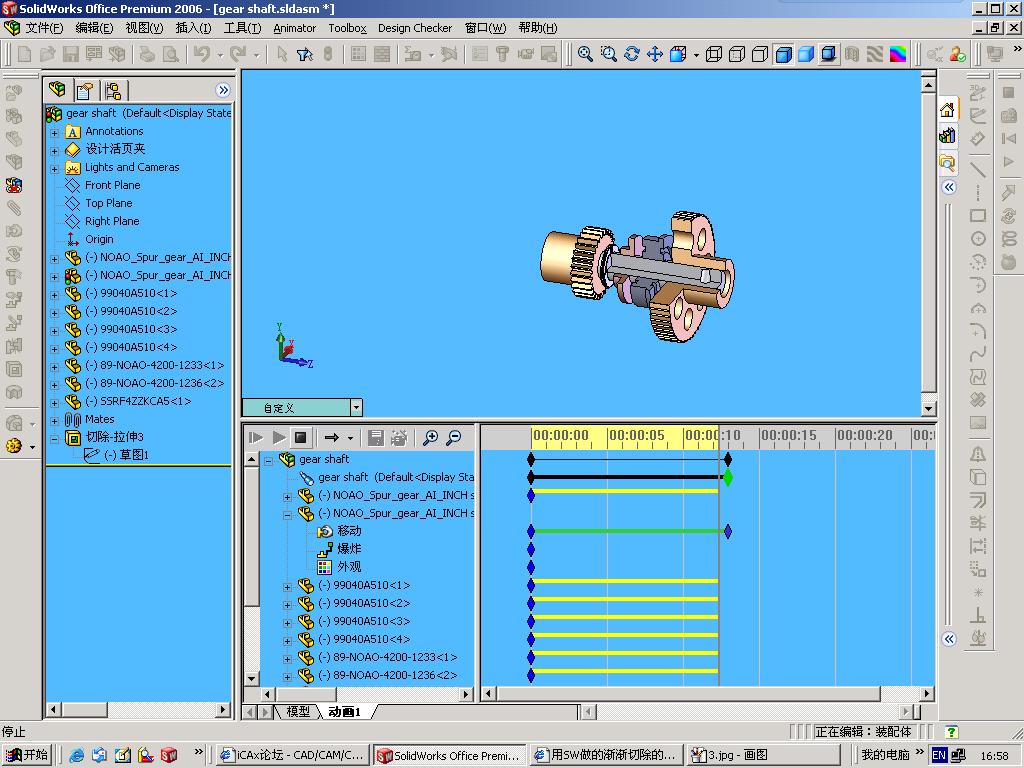The image size is (1024, 768).
Task: Expand the Mates node
Action: (55, 421)
